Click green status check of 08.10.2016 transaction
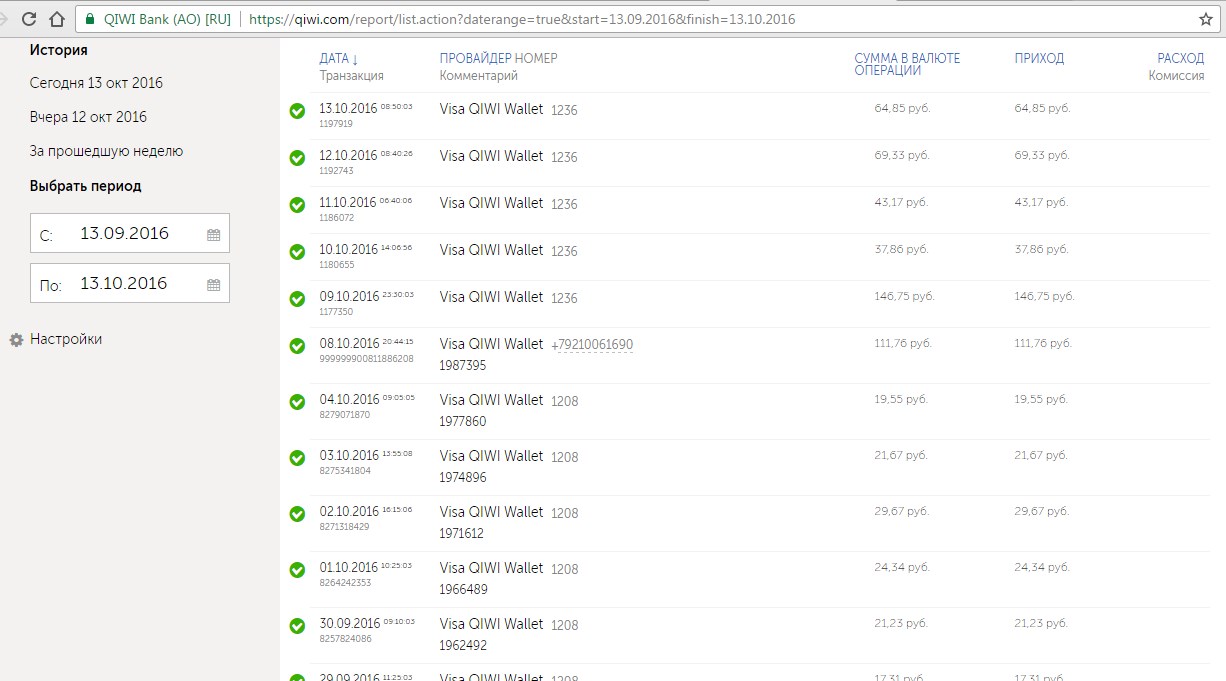 pyautogui.click(x=297, y=346)
